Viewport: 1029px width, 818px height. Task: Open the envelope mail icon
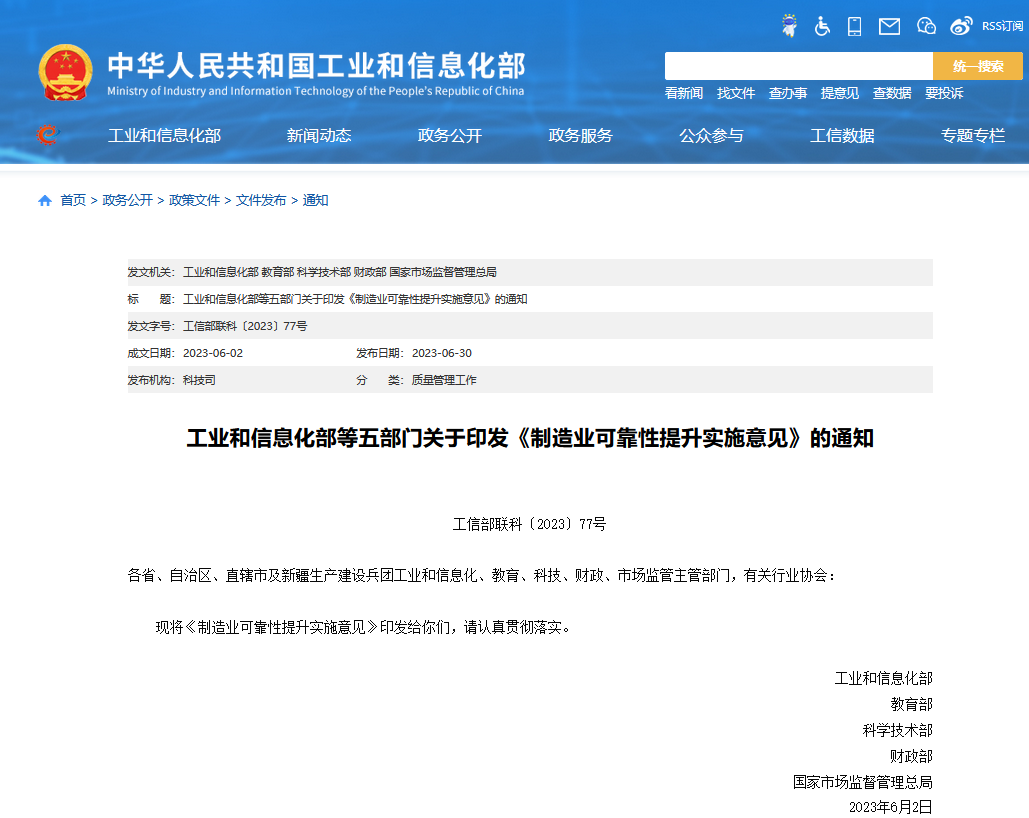[x=889, y=26]
